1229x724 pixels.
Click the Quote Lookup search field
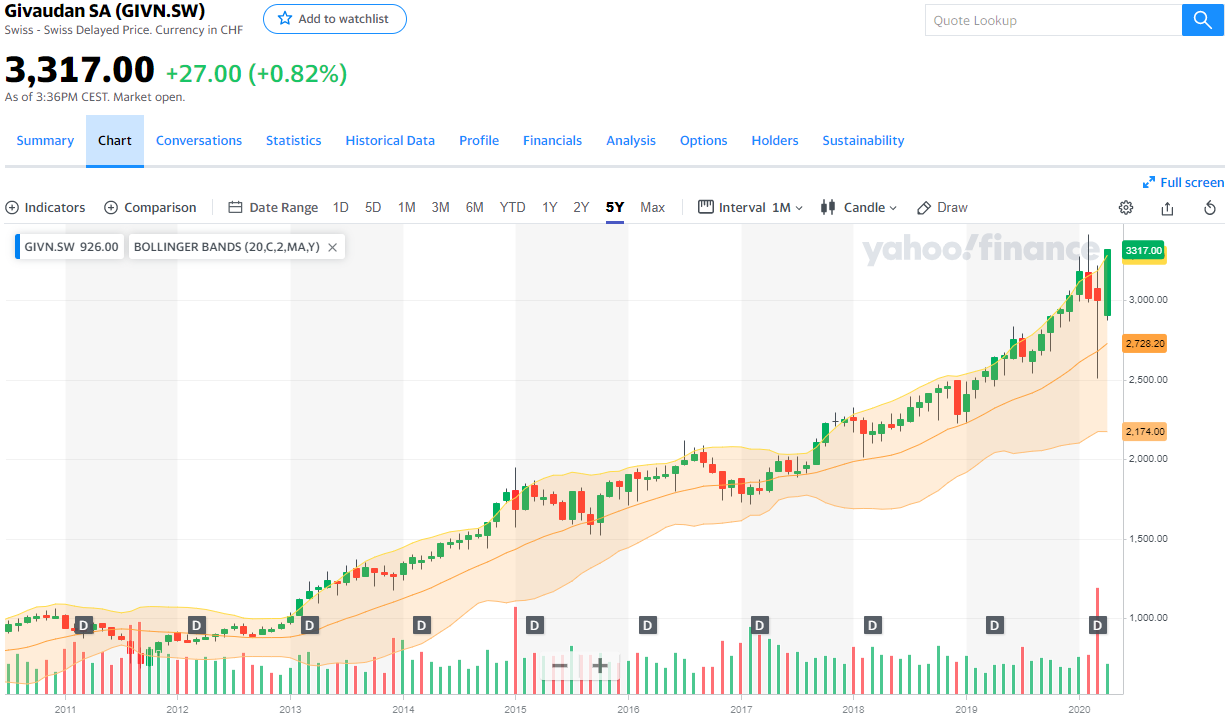pyautogui.click(x=1052, y=20)
